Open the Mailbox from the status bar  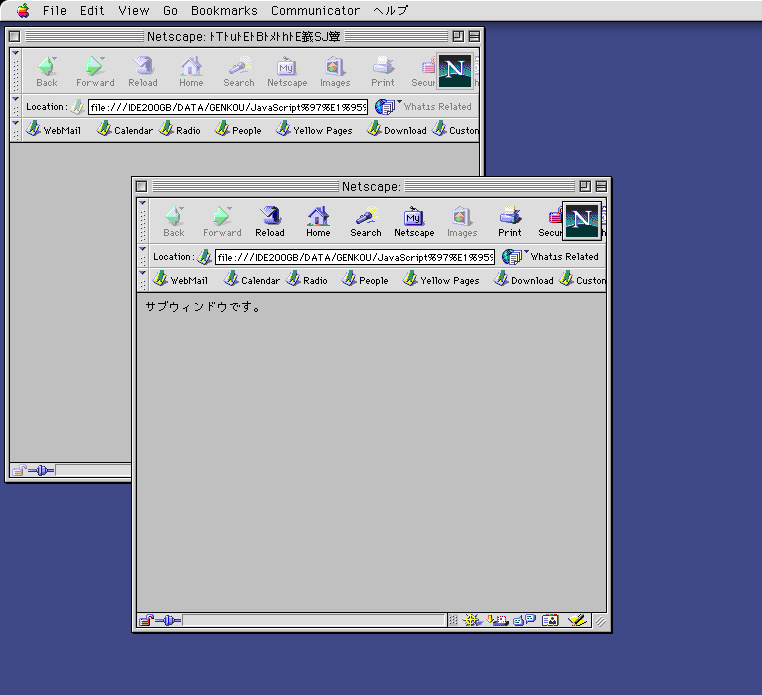click(x=500, y=620)
